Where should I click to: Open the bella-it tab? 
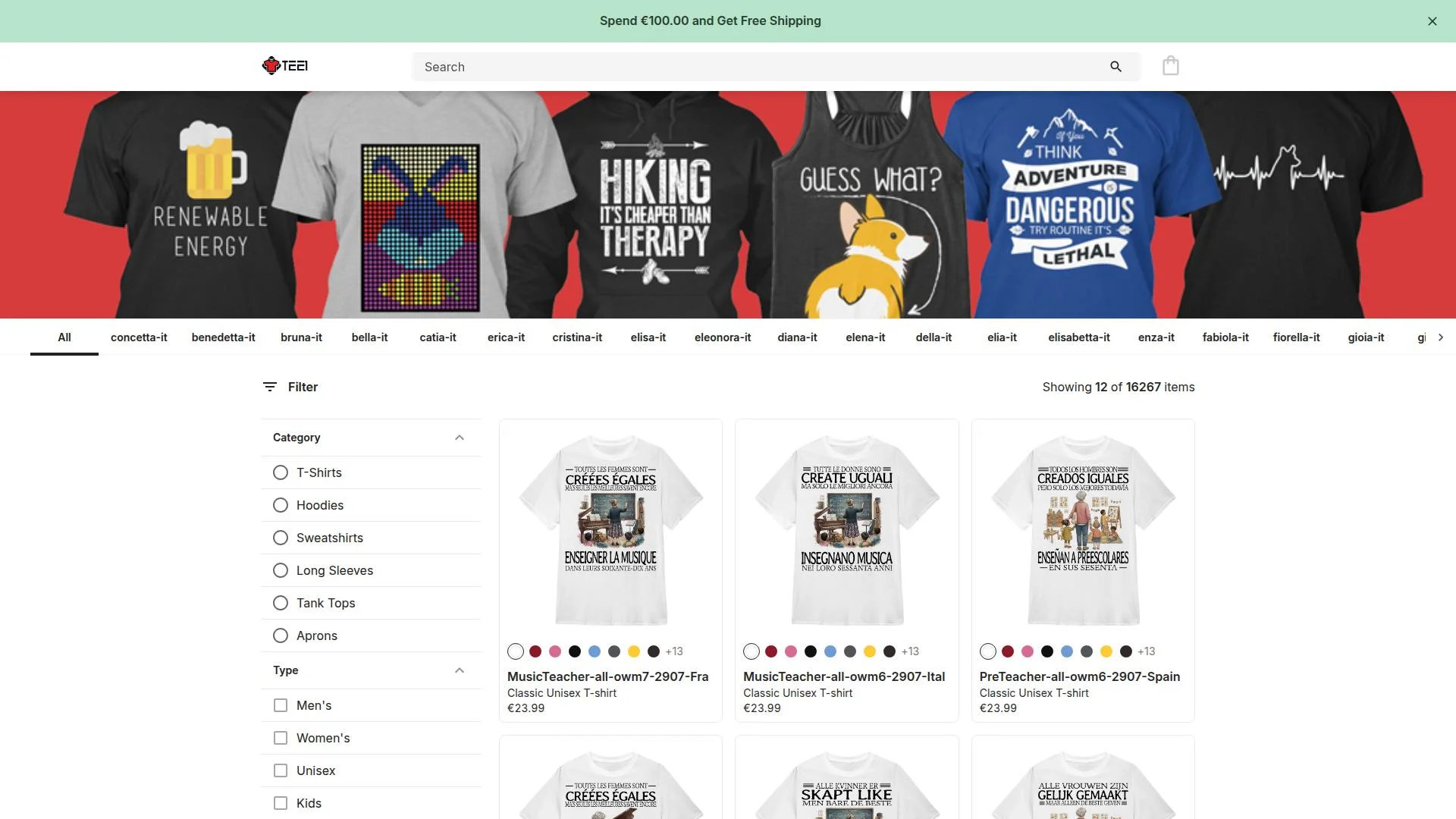coord(369,337)
